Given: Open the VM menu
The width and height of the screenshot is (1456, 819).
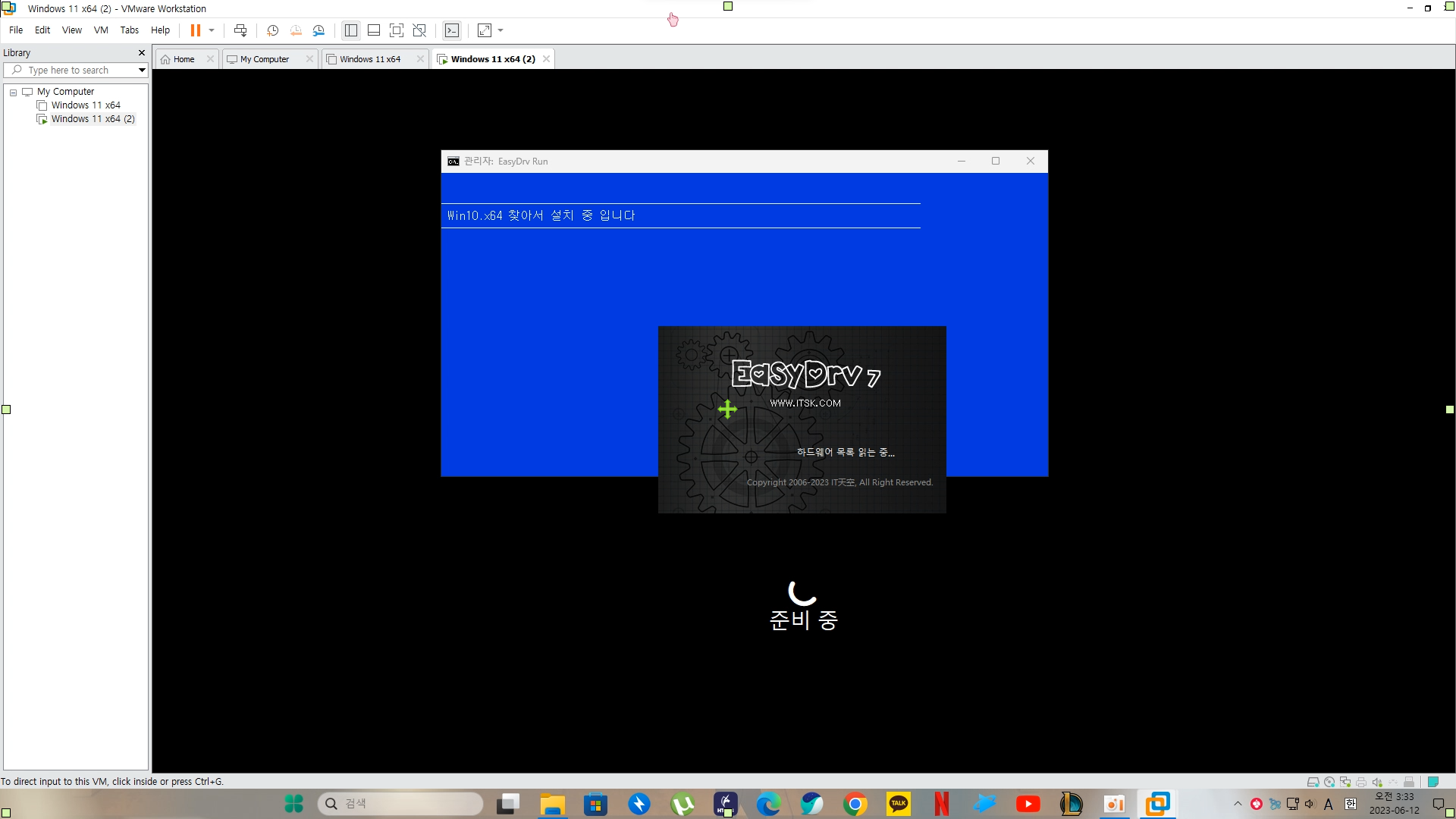Looking at the screenshot, I should point(101,30).
